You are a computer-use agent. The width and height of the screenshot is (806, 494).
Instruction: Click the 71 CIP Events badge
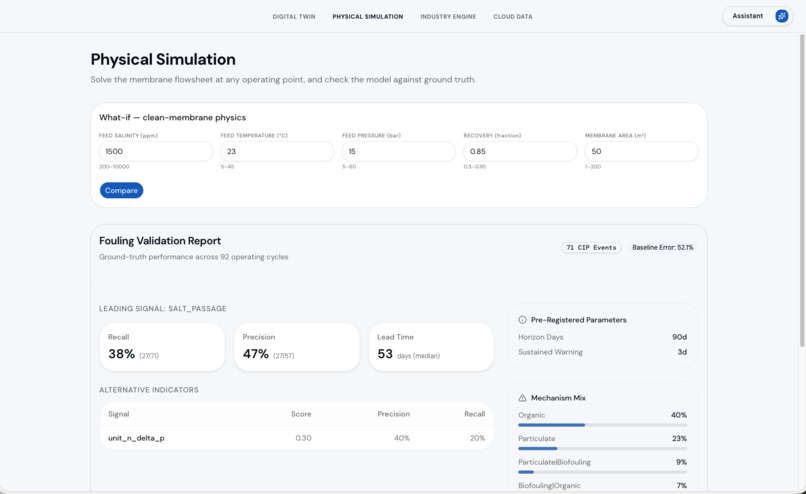[x=591, y=247]
